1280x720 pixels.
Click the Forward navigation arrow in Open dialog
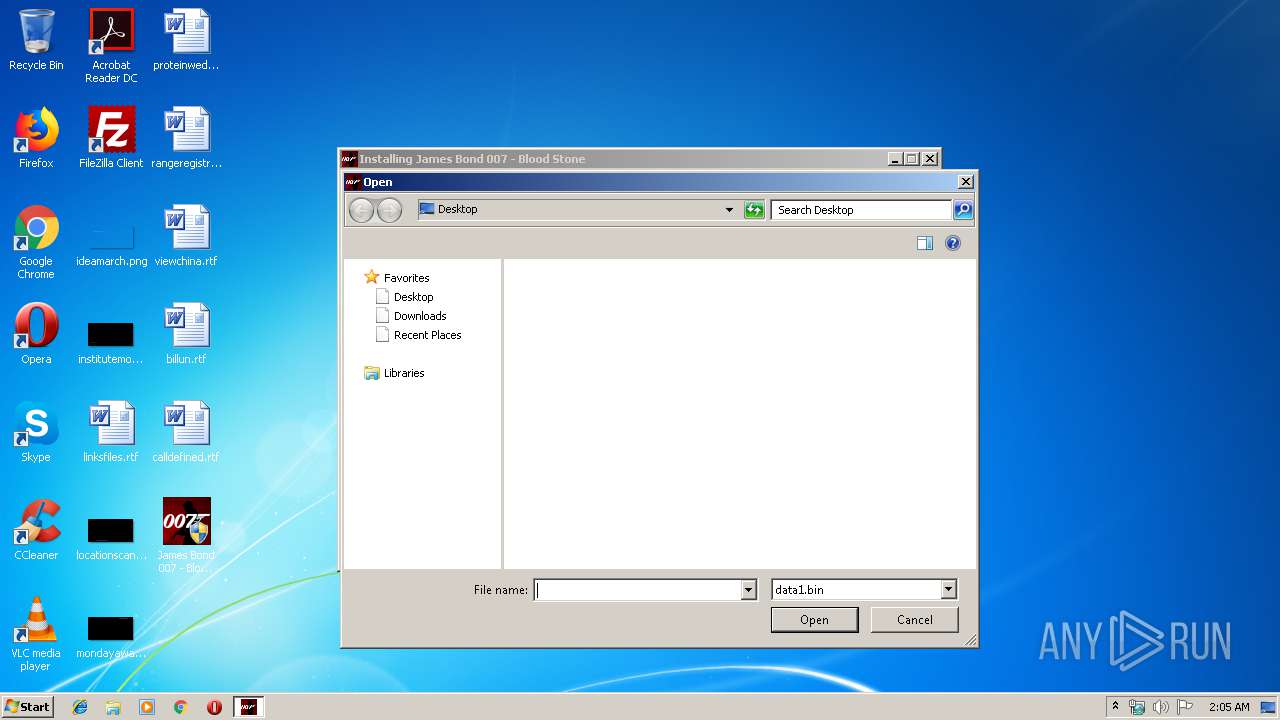click(x=389, y=210)
